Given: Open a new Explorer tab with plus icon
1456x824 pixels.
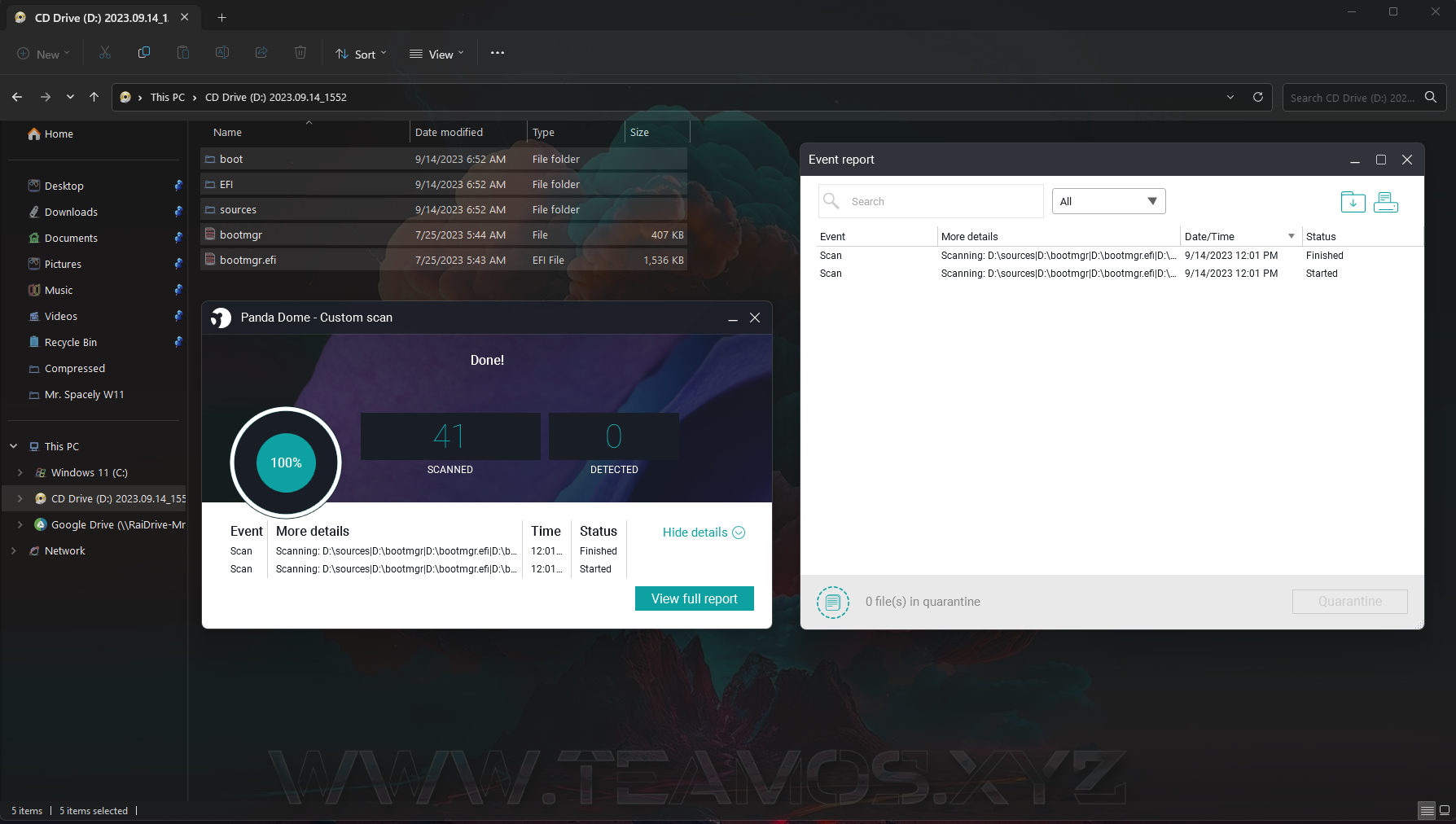Looking at the screenshot, I should click(x=221, y=17).
